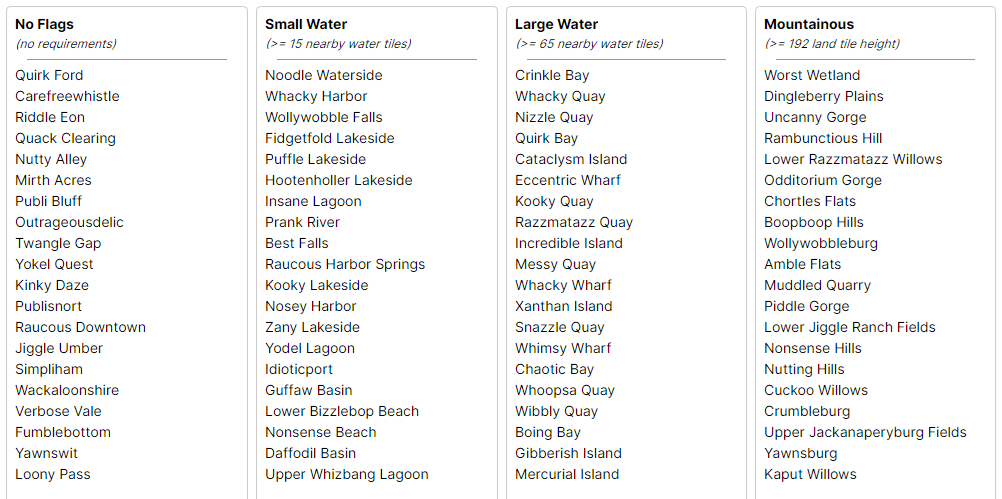Select Upper Jackanaperyburg Fields entry

pos(865,433)
